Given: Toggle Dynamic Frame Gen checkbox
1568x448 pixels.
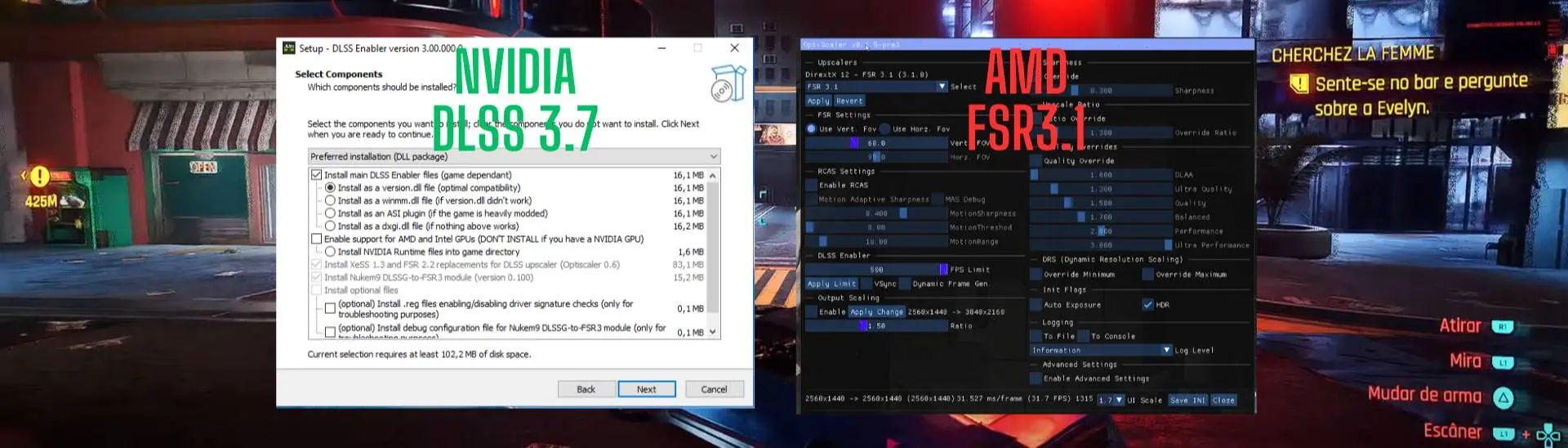Looking at the screenshot, I should (905, 284).
